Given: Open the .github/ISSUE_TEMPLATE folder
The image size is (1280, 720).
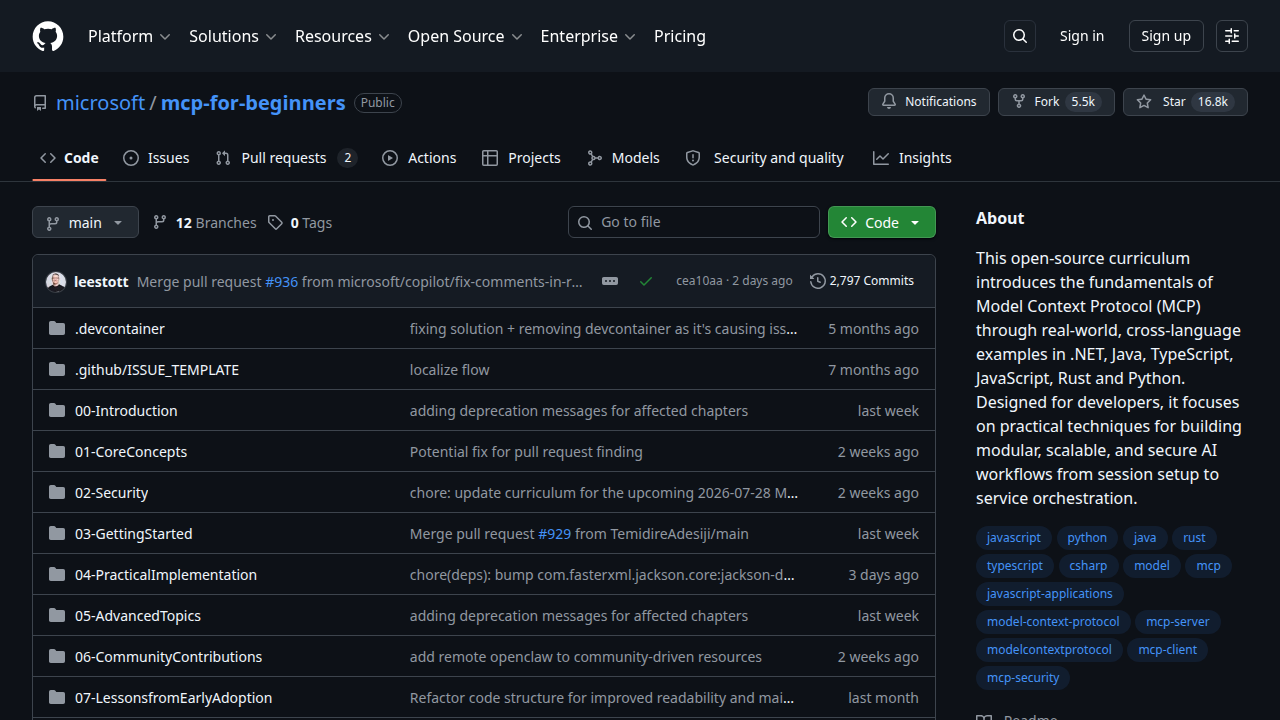Looking at the screenshot, I should click(157, 370).
